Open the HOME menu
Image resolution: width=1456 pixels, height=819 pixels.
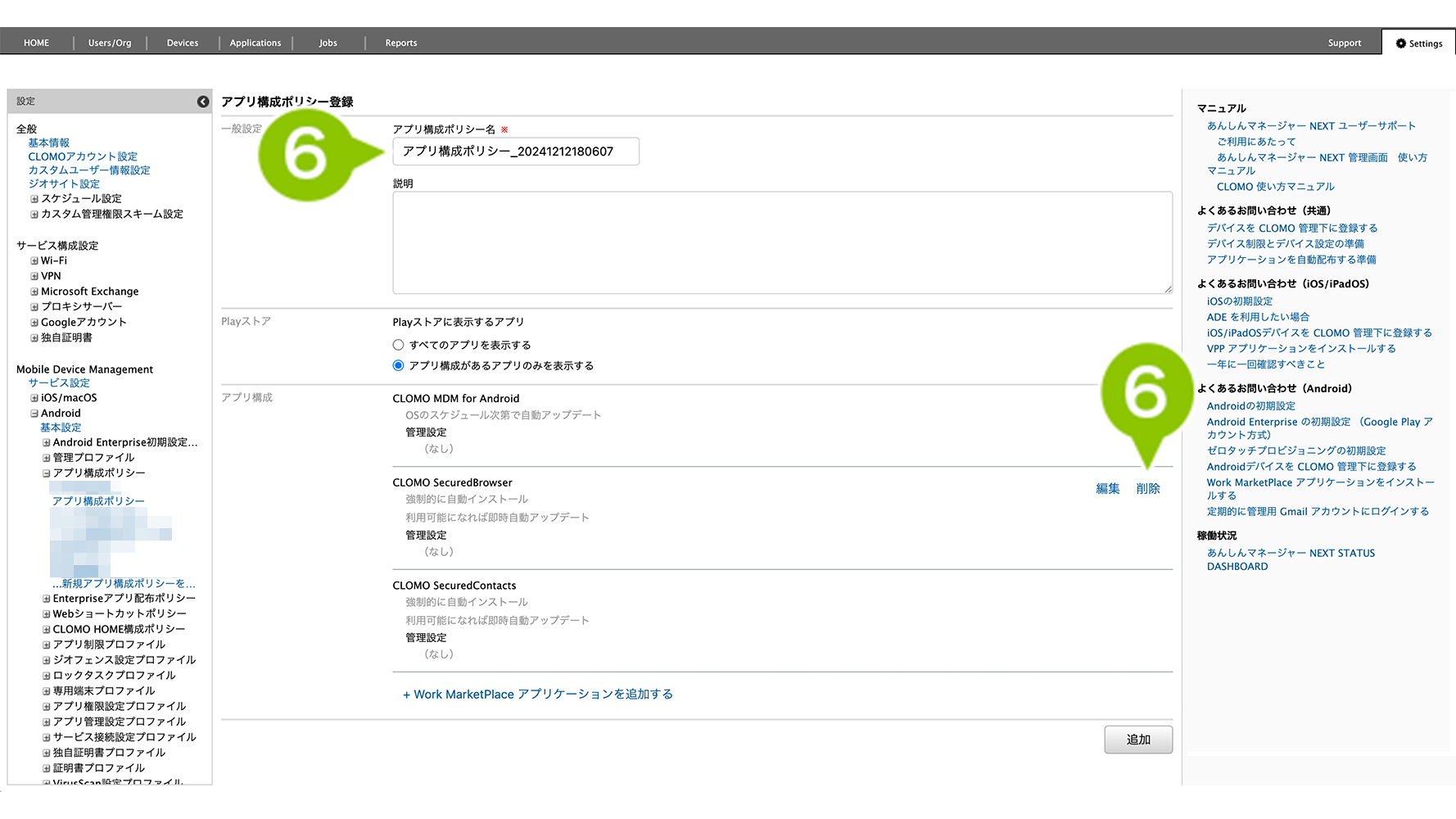pos(36,43)
